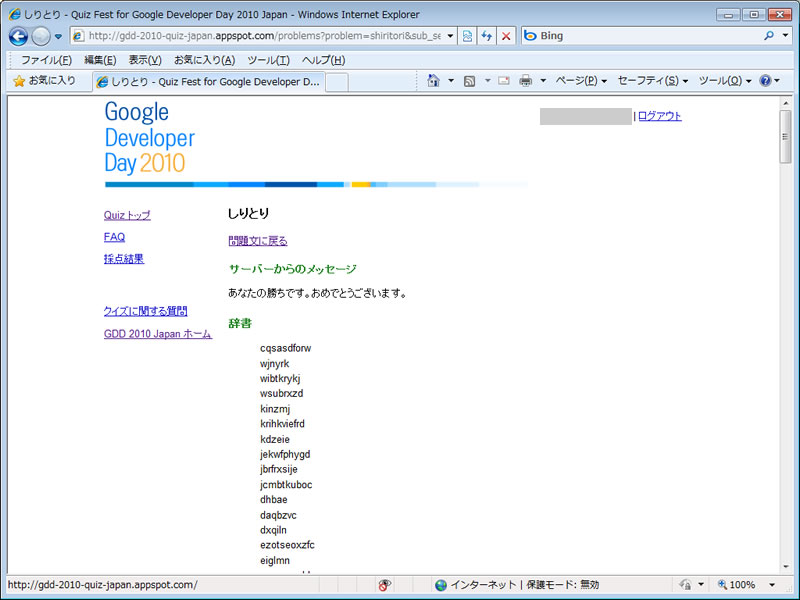The height and width of the screenshot is (600, 800).
Task: Click the 問題文に戻る link
Action: pyautogui.click(x=257, y=241)
